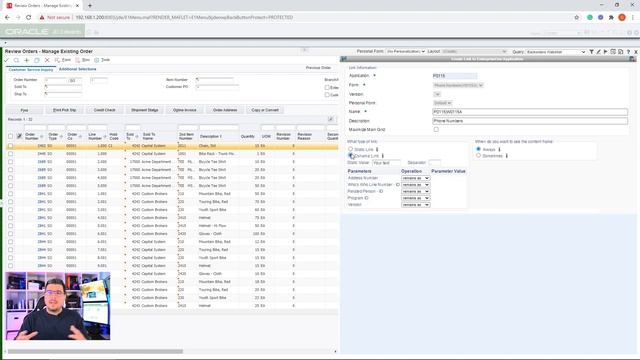Click the browser extensions puzzle icon
Screen dimensions: 640x360
tap(611, 18)
